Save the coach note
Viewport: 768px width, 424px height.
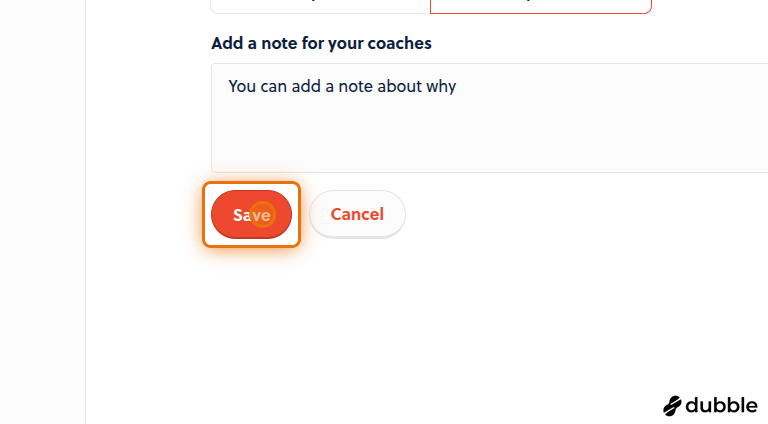[x=251, y=214]
